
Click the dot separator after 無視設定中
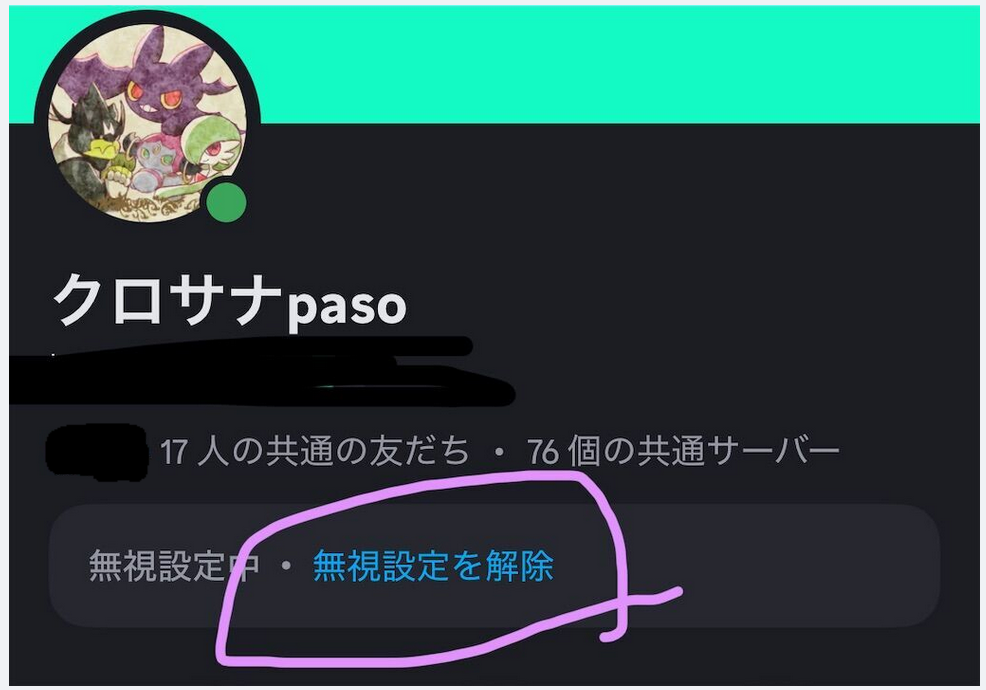point(286,566)
